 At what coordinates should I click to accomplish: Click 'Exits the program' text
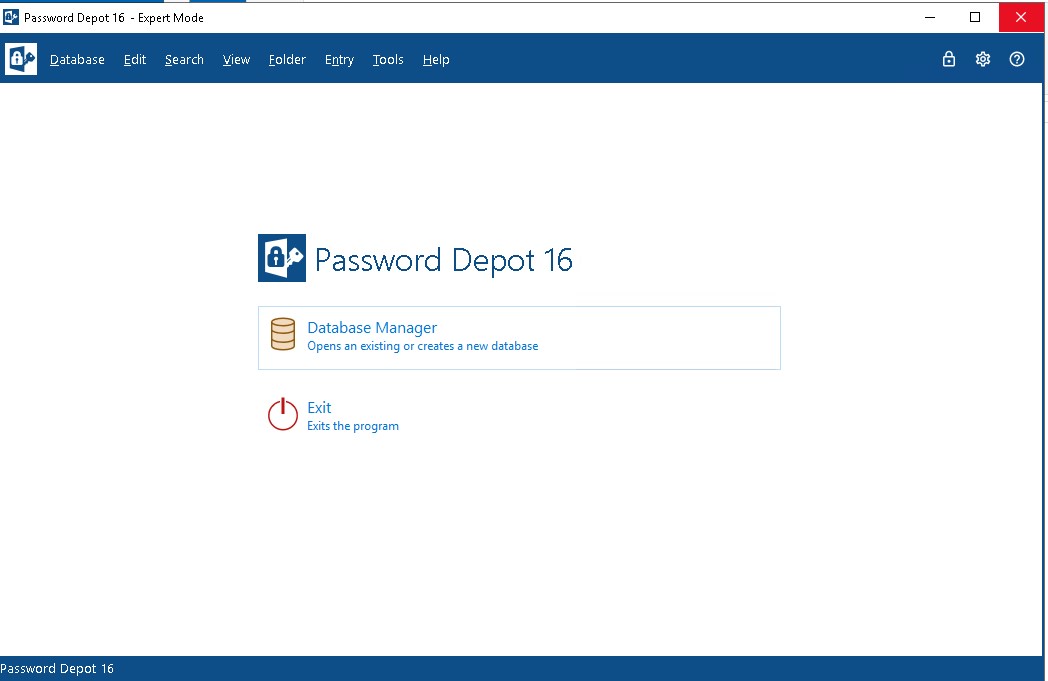tap(353, 426)
